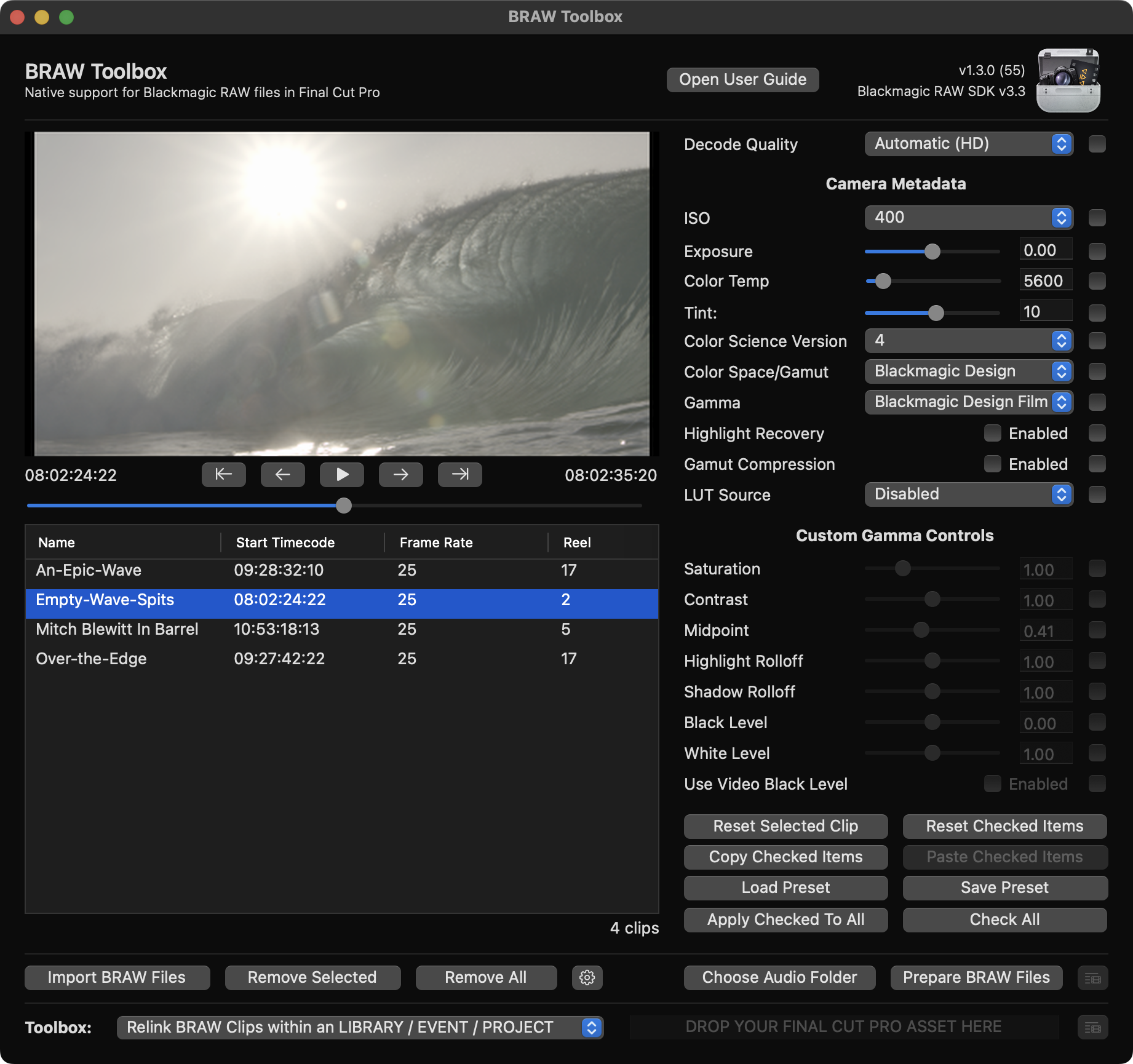This screenshot has height=1064, width=1133.
Task: Jump to last frame of the clip
Action: point(459,474)
